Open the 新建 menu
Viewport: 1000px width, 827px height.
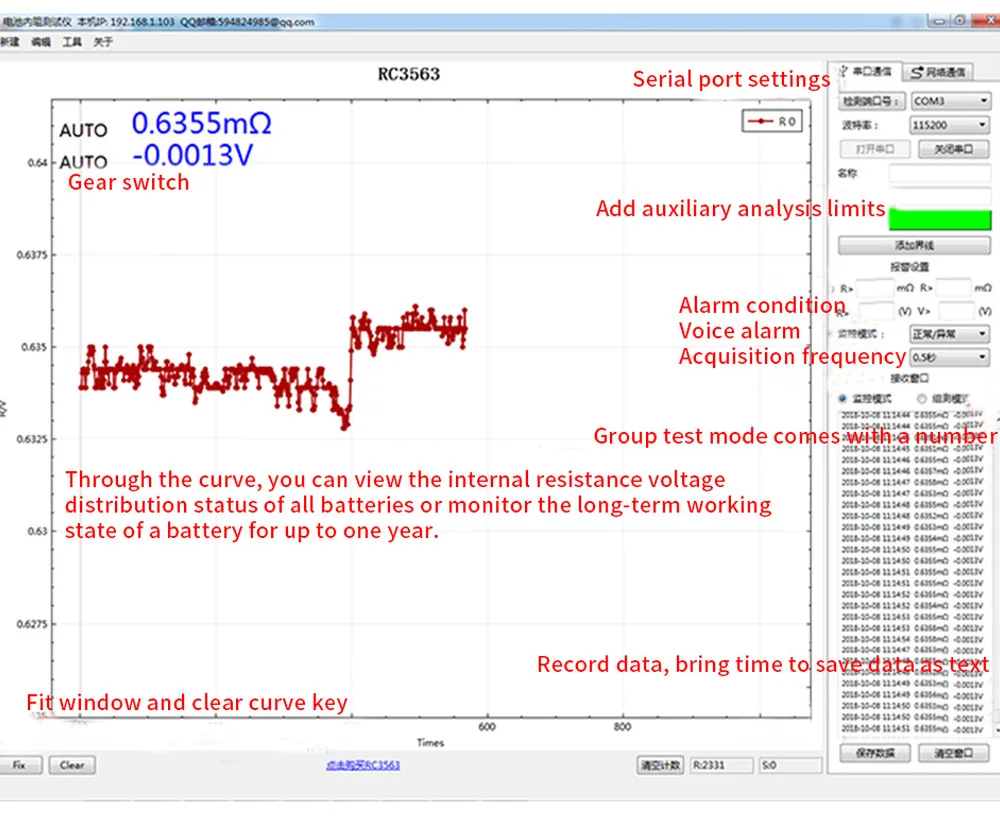9,42
